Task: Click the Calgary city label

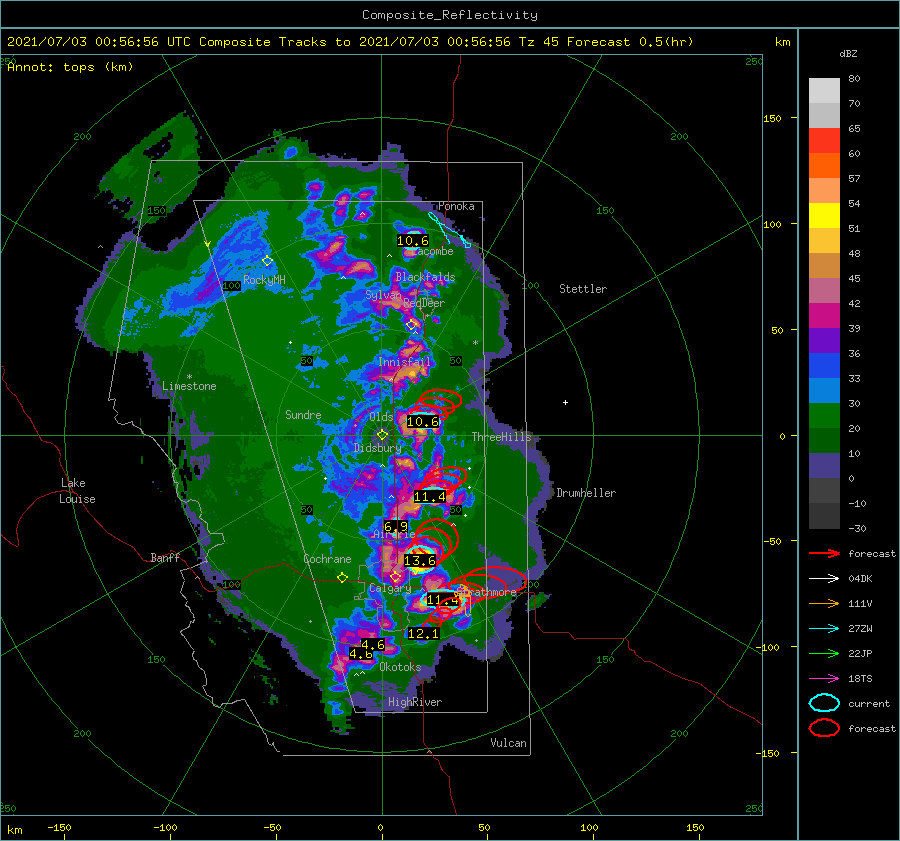Action: [x=390, y=588]
